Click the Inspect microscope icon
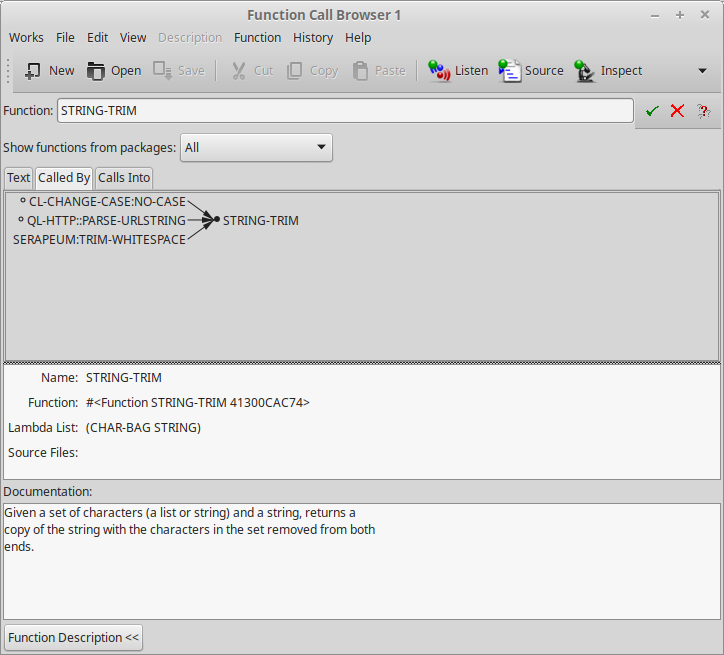The height and width of the screenshot is (655, 724). pos(586,71)
